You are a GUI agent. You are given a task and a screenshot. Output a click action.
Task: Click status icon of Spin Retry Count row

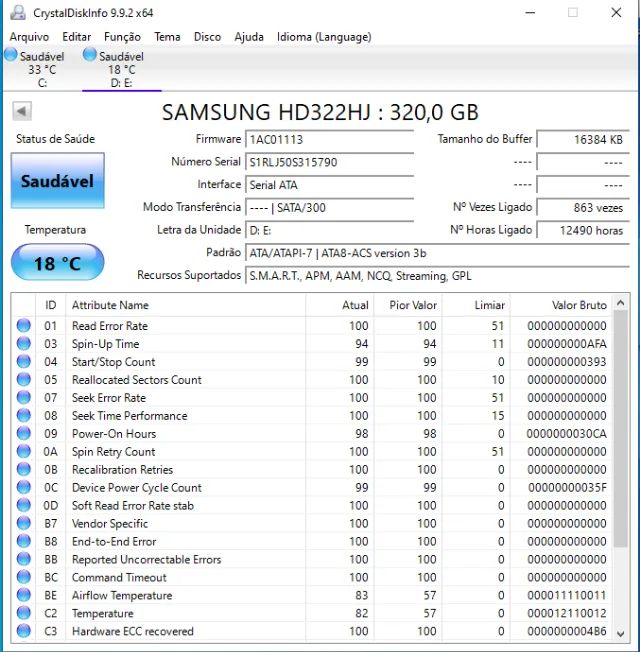click(x=24, y=451)
